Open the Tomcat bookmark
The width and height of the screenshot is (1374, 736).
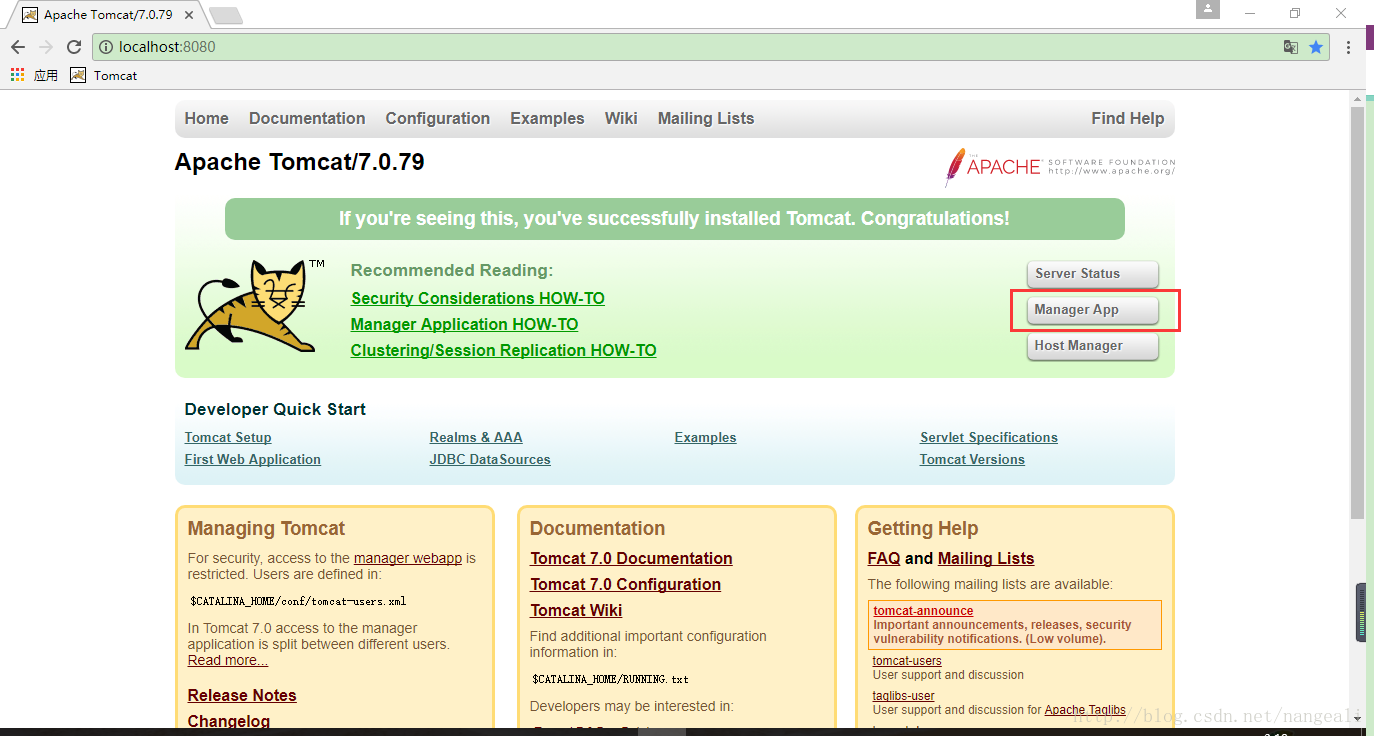[104, 75]
